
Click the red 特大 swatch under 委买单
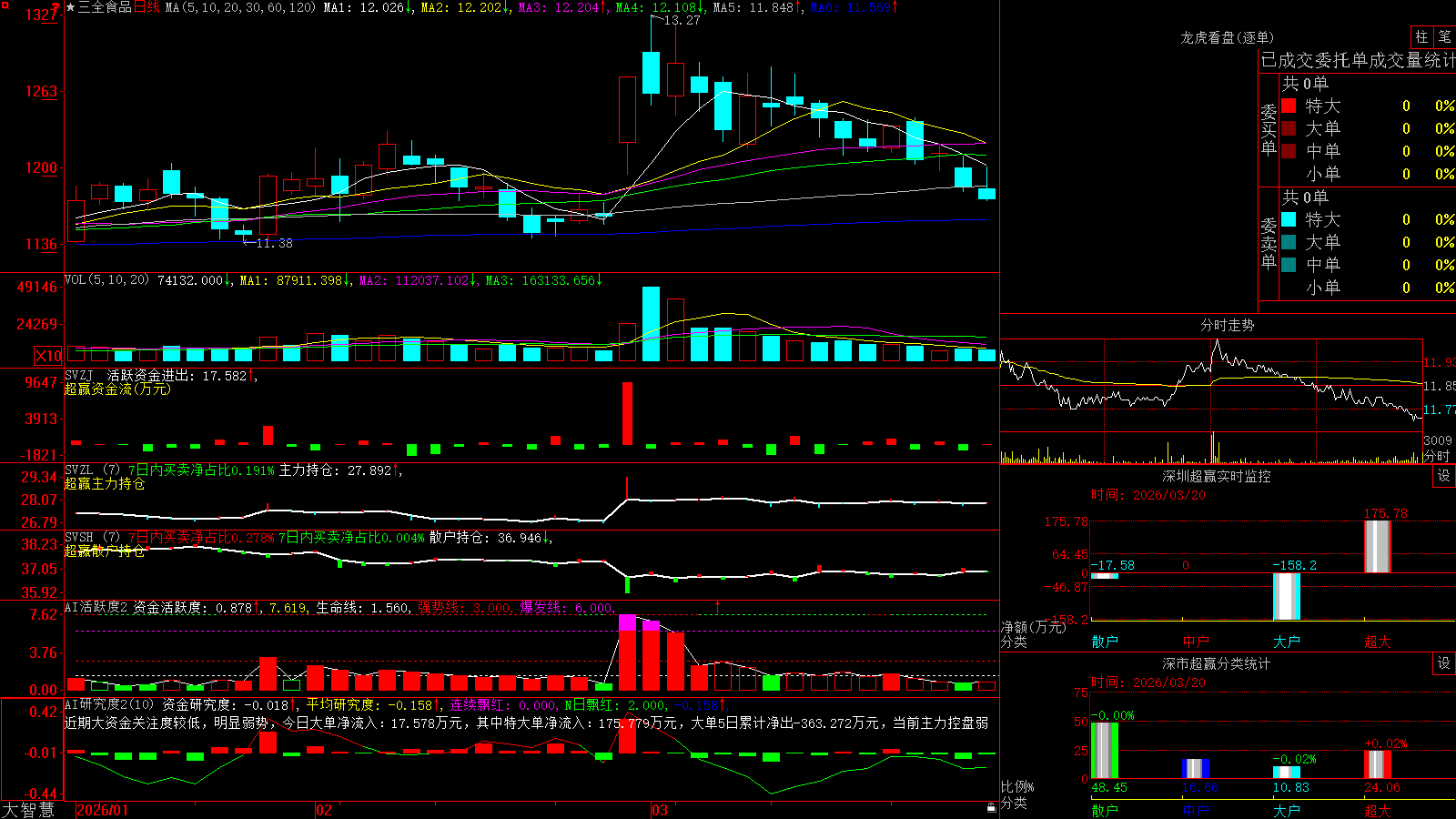point(1289,106)
